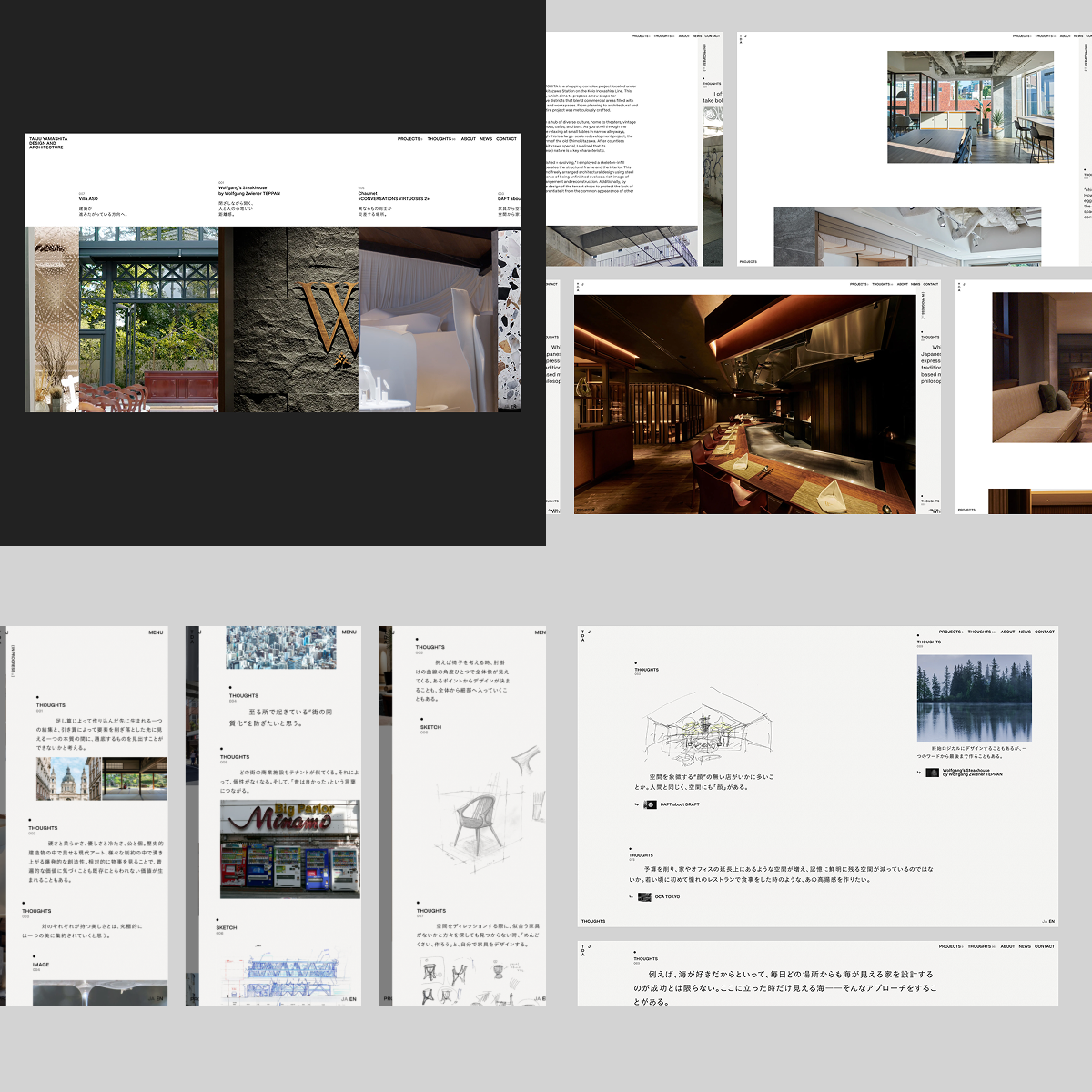Image resolution: width=1092 pixels, height=1092 pixels.
Task: Click the TJDA logo above the ceiling sketch page
Action: click(x=585, y=636)
